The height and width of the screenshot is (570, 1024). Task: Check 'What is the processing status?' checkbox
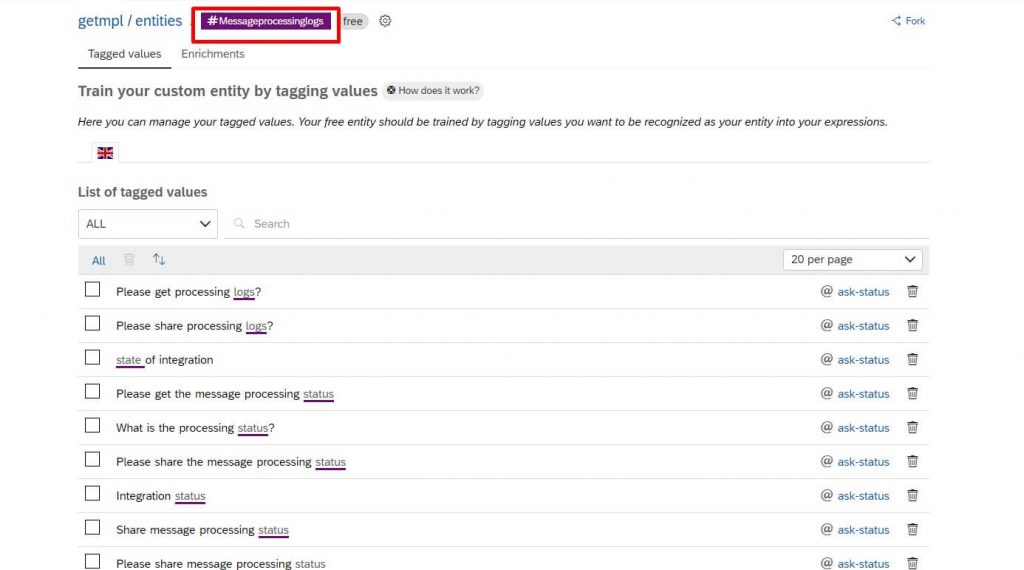tap(93, 425)
